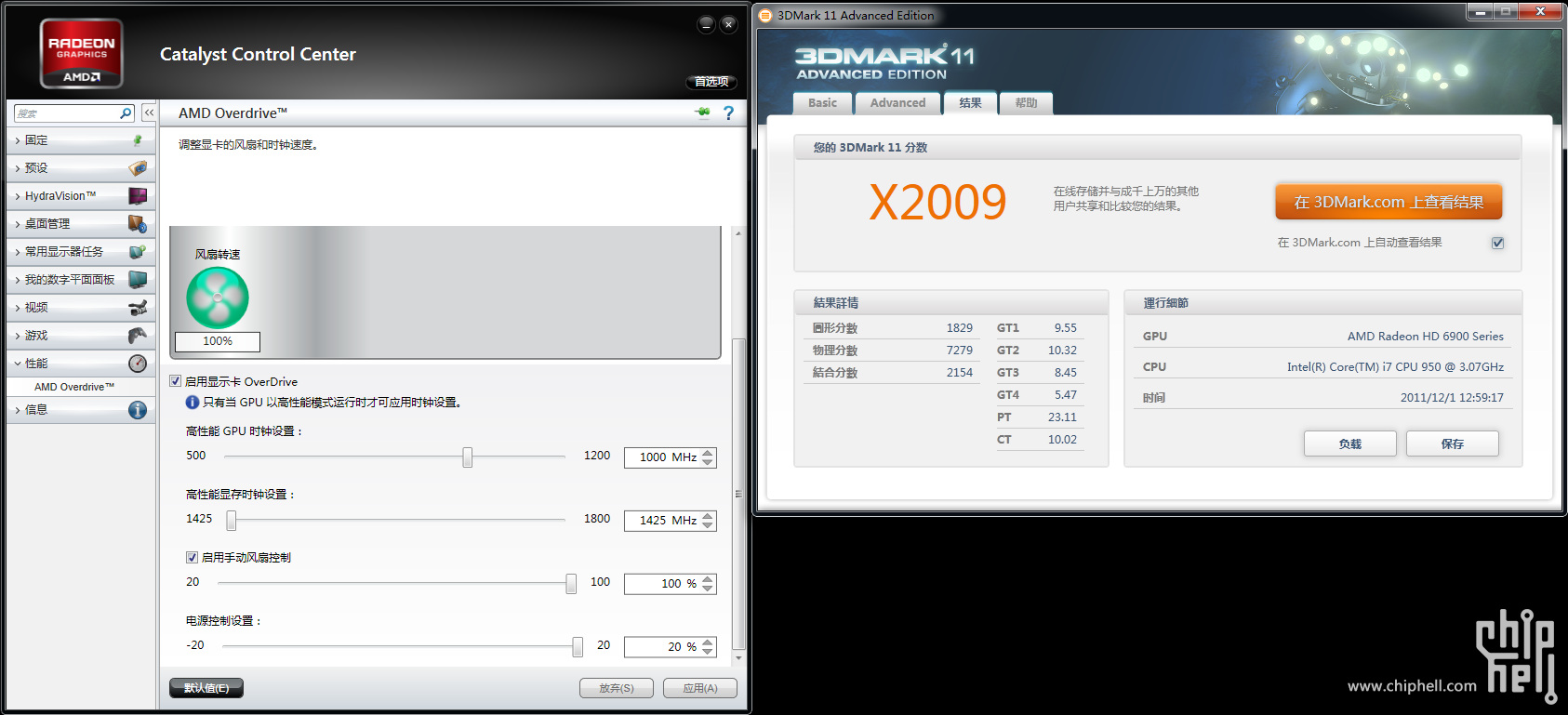This screenshot has height=715, width=1568.
Task: Disable the 启用显示卡 OverDrive checkbox
Action: coord(176,381)
